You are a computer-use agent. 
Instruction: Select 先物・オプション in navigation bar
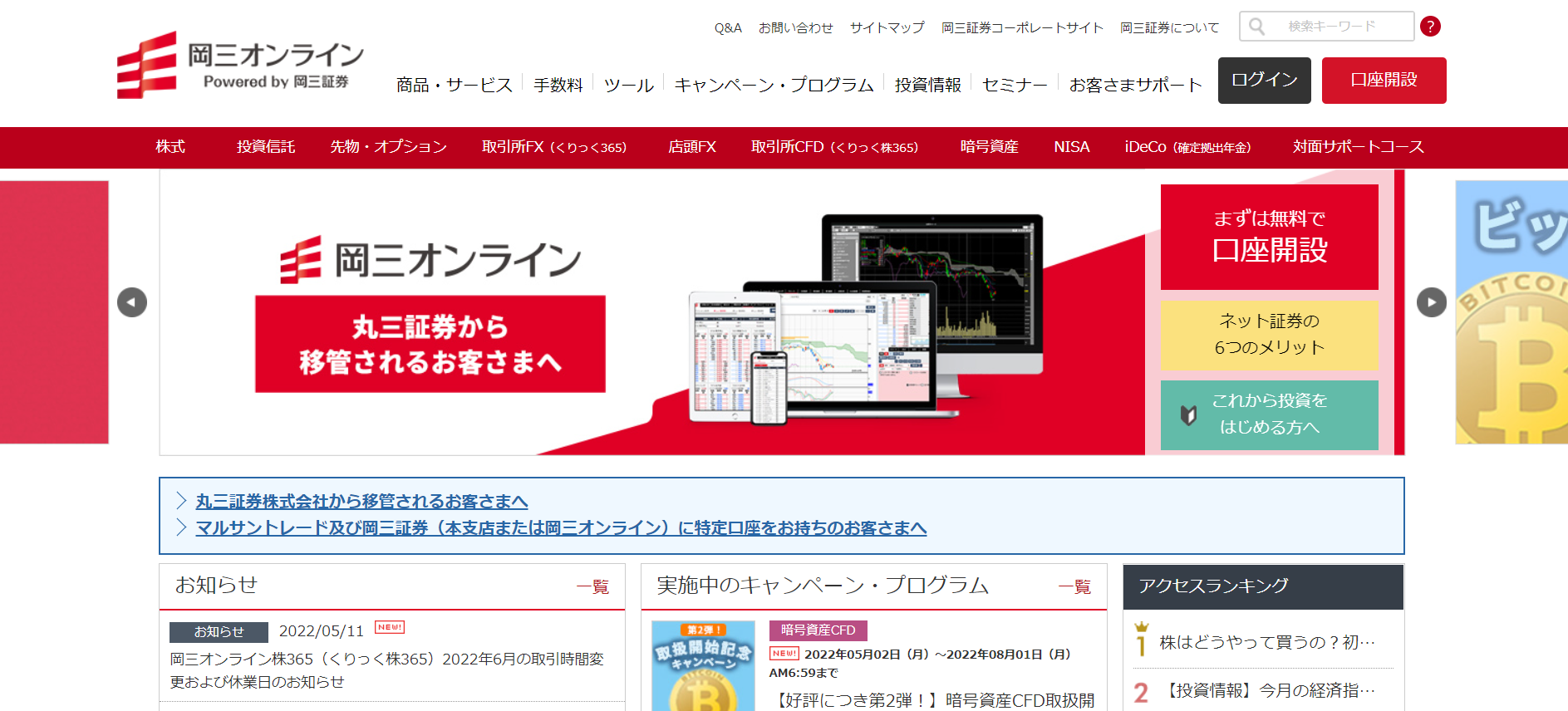388,147
